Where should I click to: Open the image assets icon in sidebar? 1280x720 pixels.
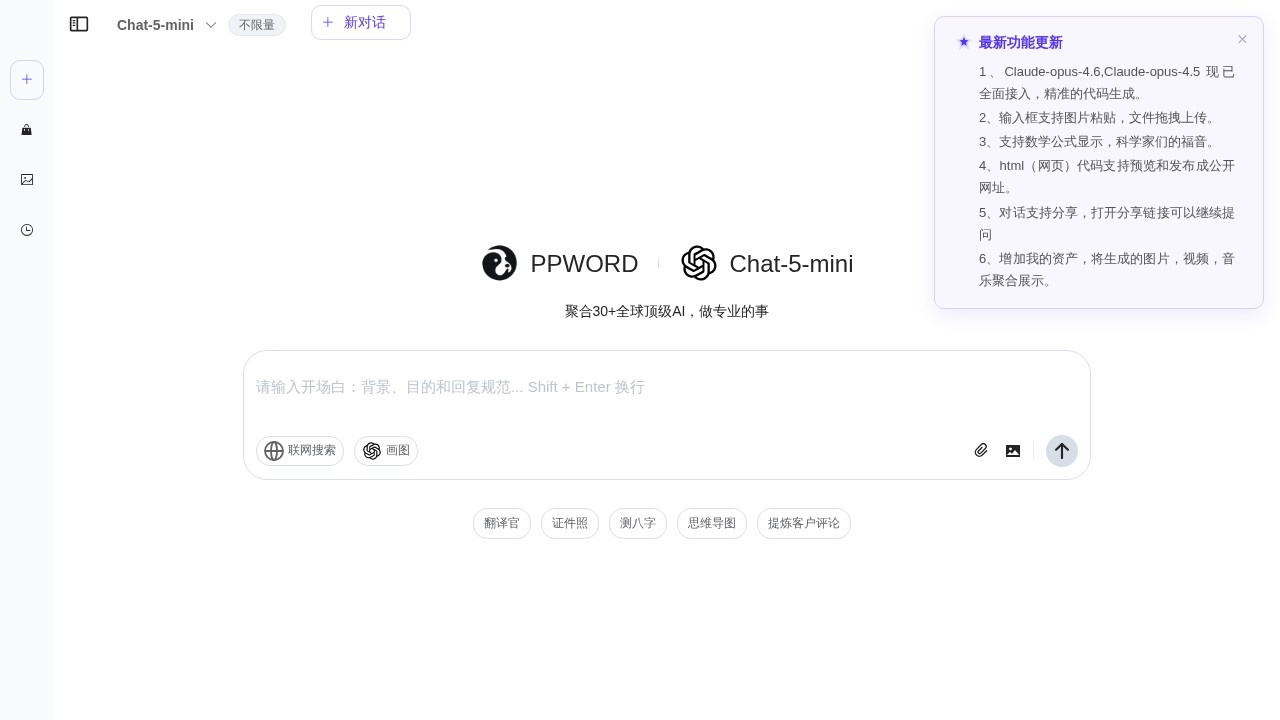[27, 180]
